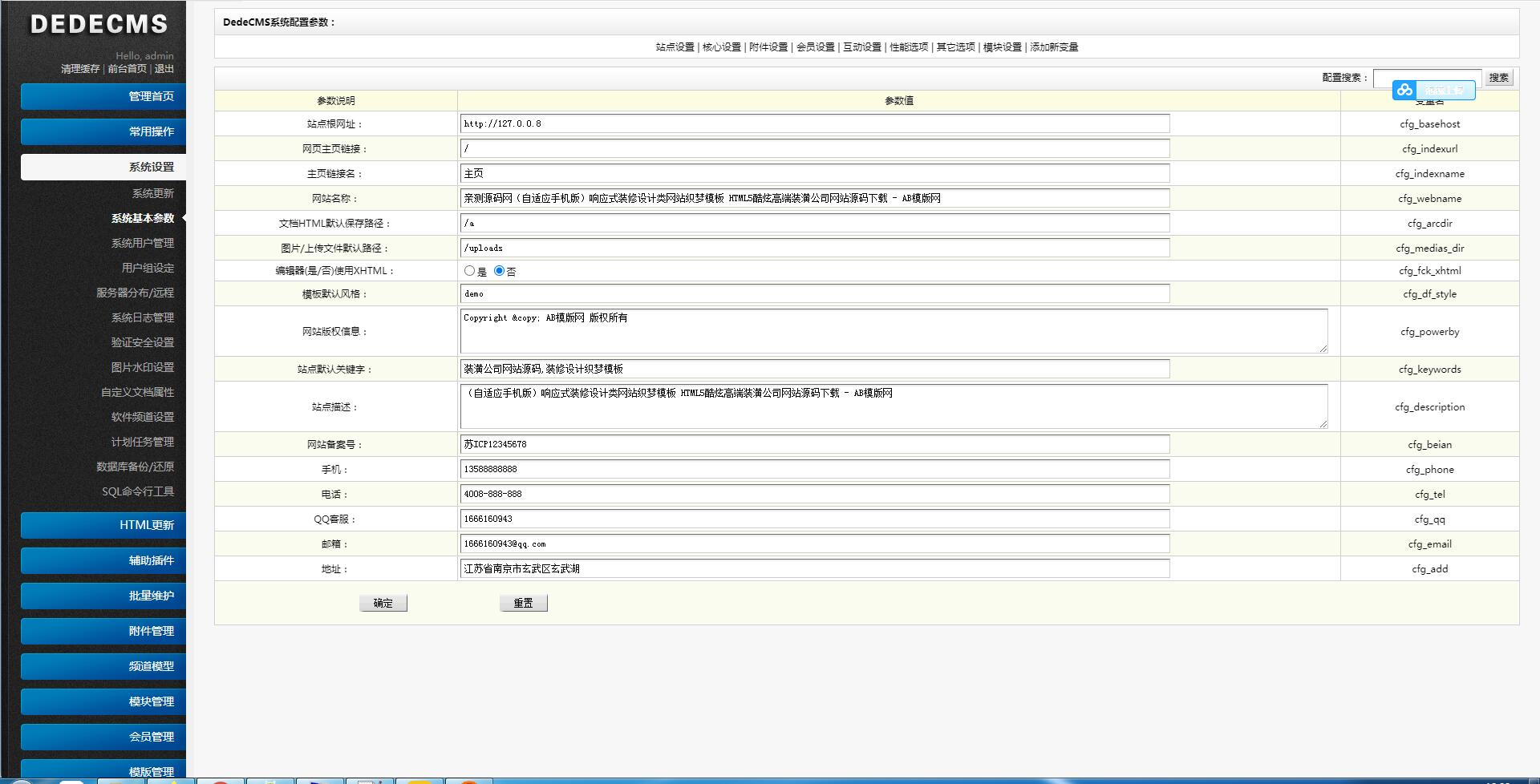Collapse the 系统设置 sidebar section
This screenshot has height=784, width=1540.
[103, 167]
